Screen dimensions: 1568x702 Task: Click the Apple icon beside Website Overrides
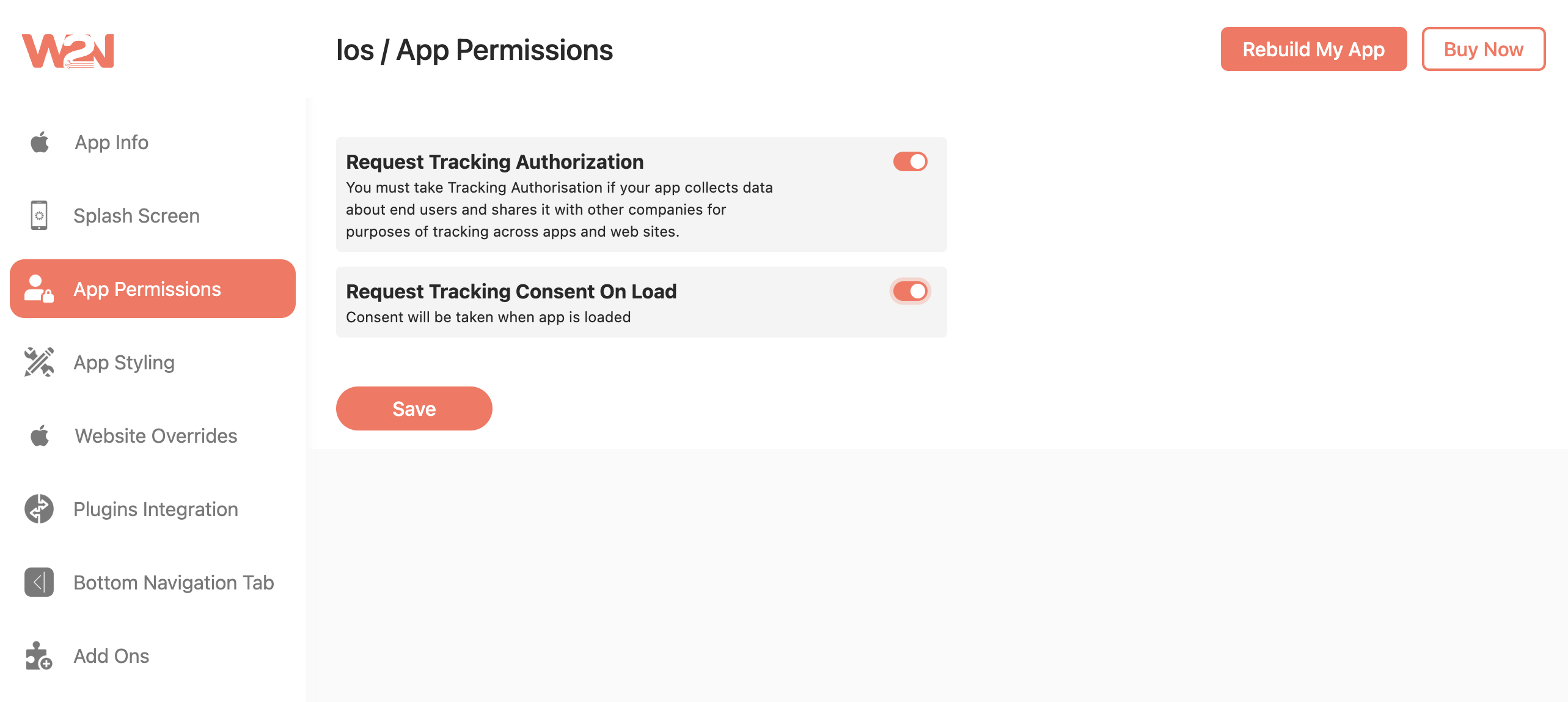tap(40, 436)
